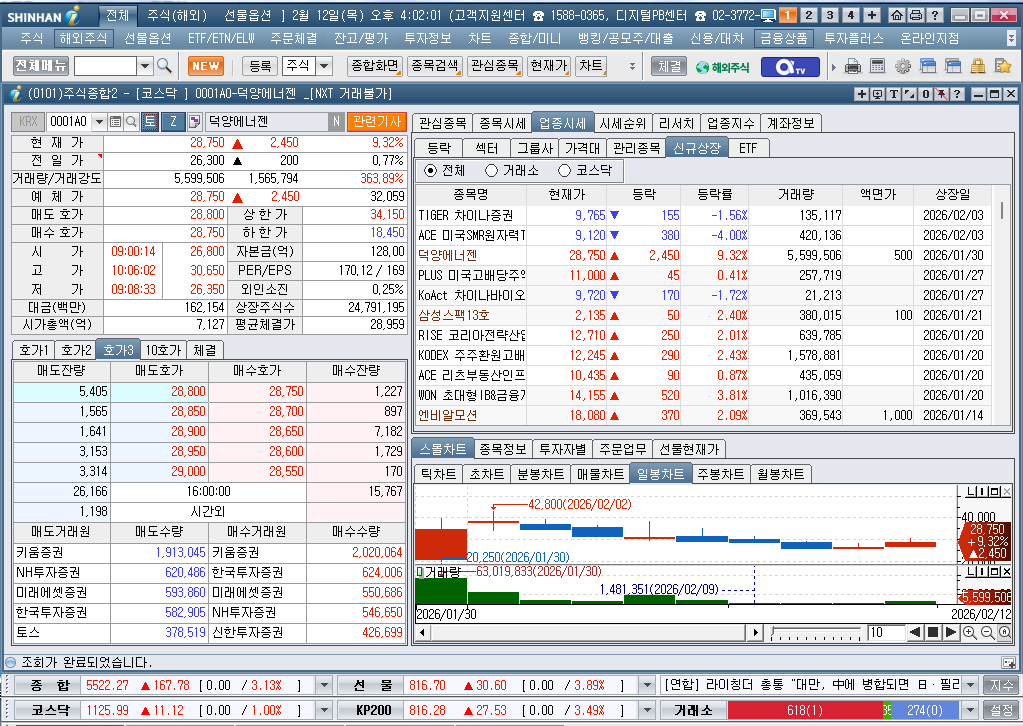This screenshot has width=1023, height=726.
Task: Open the 종합 index ticker dropdown
Action: [x=324, y=685]
